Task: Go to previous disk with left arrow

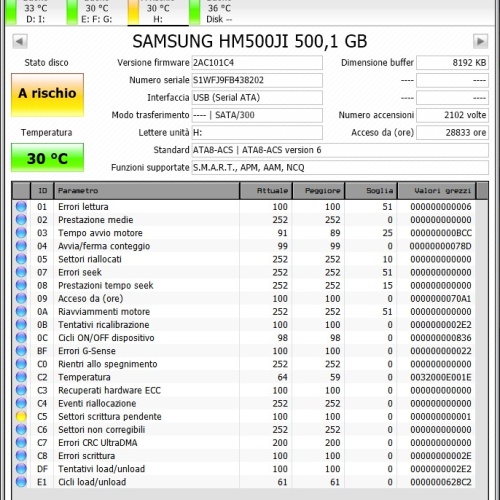Action: [x=20, y=42]
